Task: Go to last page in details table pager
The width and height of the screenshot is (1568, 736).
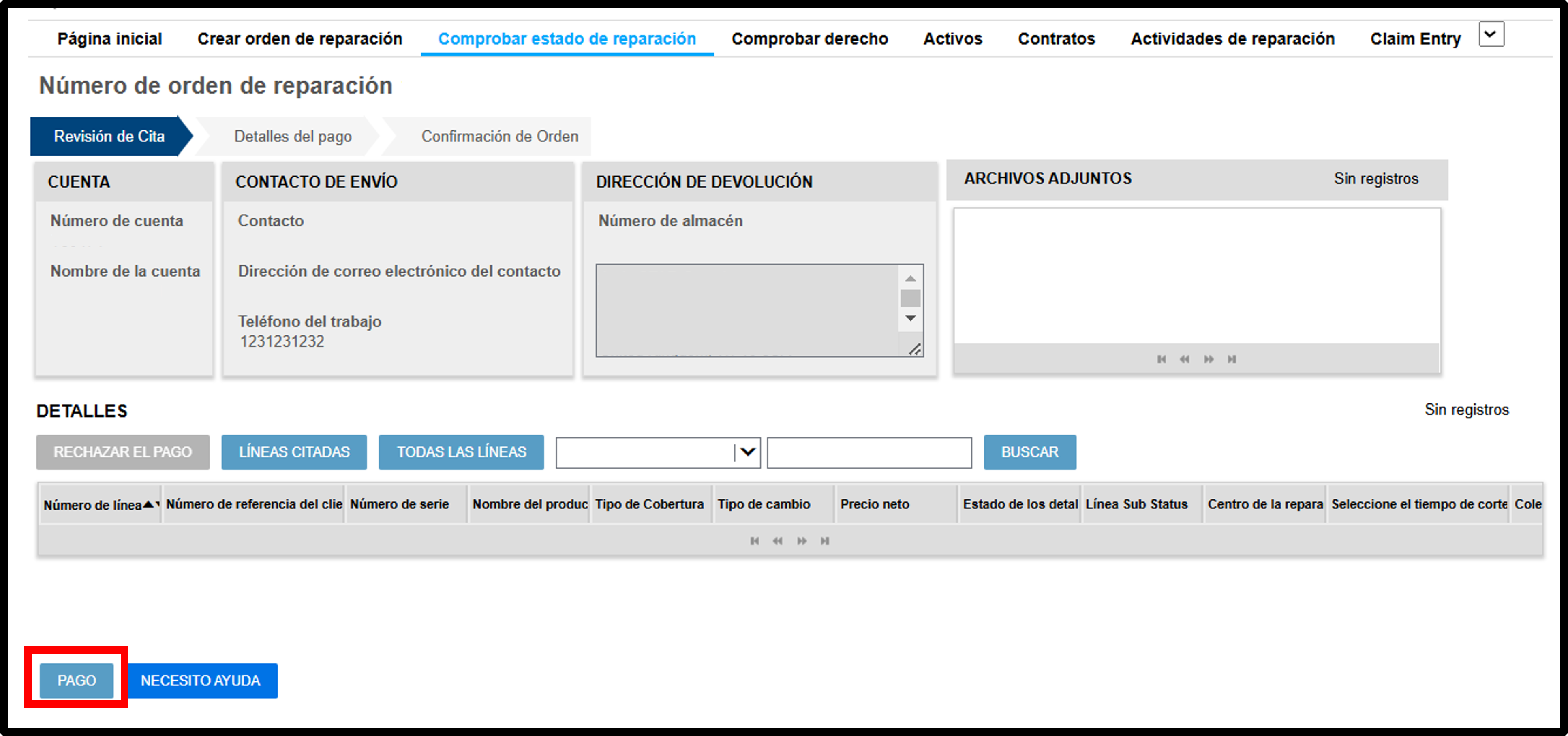Action: [x=825, y=541]
